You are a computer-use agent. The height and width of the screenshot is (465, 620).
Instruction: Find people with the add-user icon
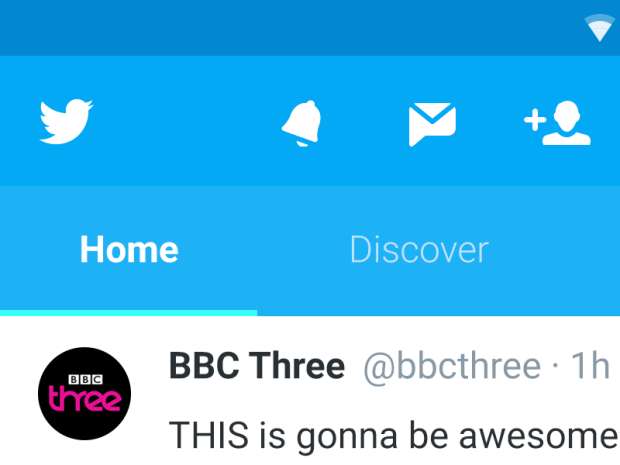(557, 123)
